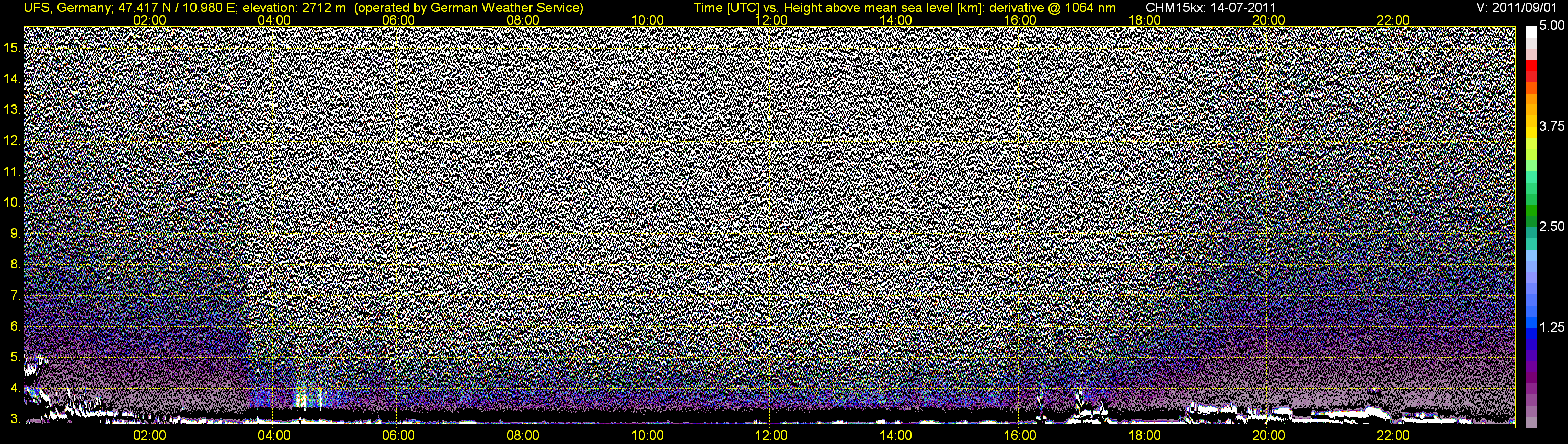
Task: Click '(operated by German Weather Service)' label
Action: (469, 8)
